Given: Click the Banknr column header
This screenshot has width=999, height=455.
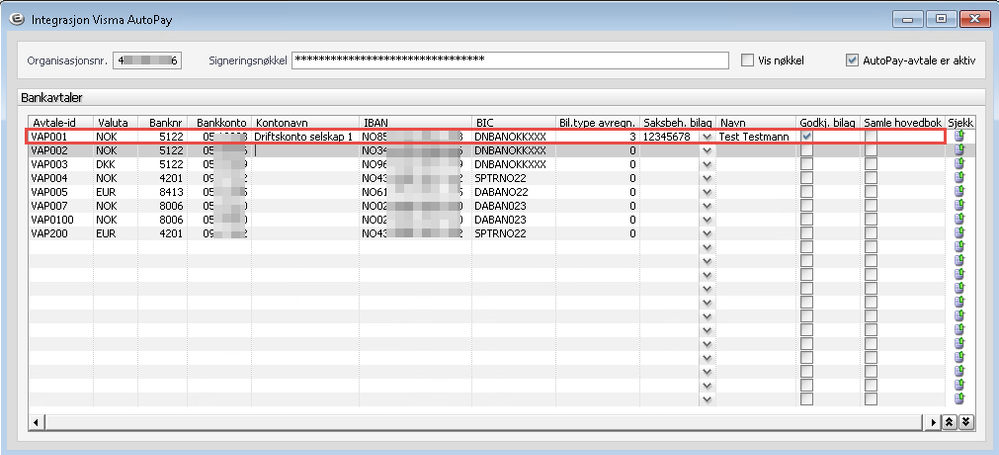Looking at the screenshot, I should 162,122.
